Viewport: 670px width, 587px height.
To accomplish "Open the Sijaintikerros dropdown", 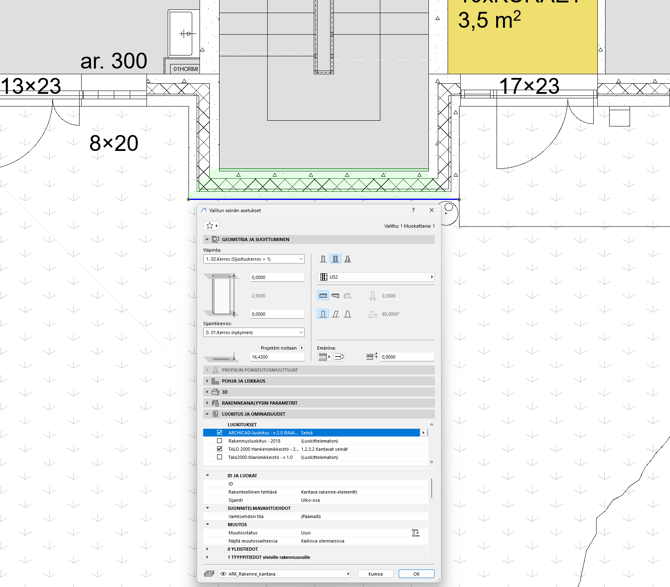I will tap(253, 333).
